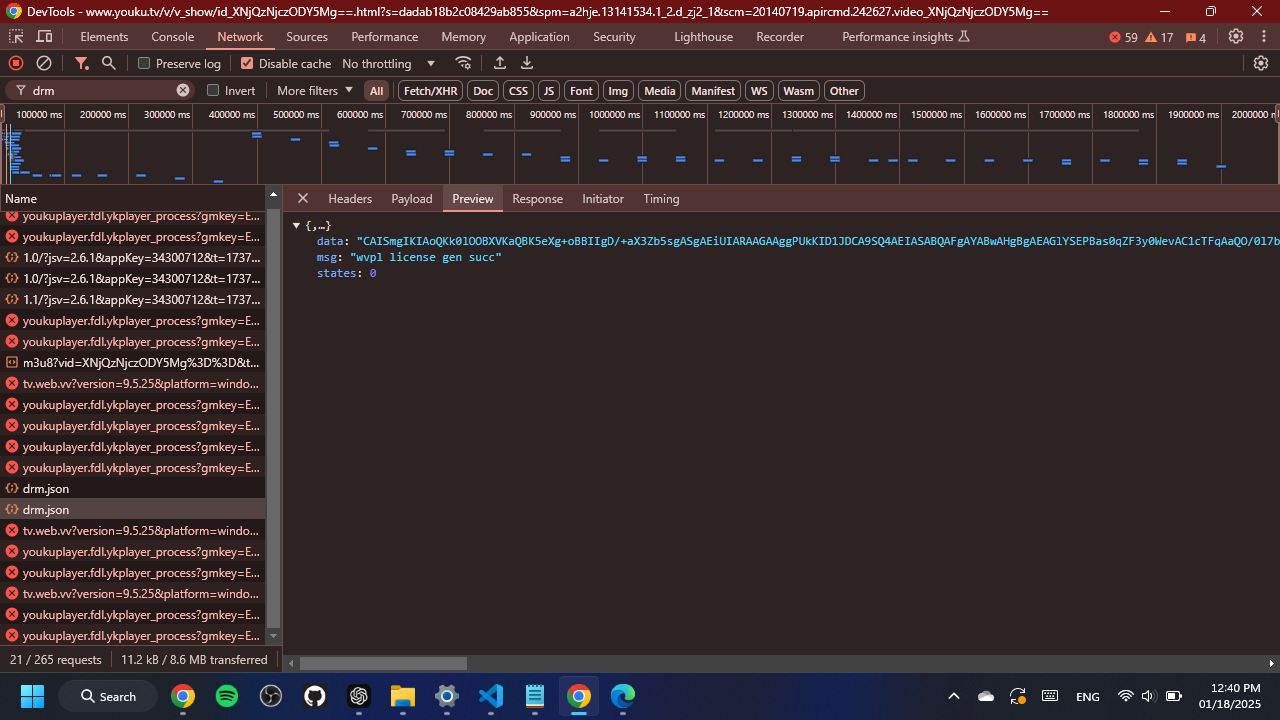Filter requests by Doc type

(x=483, y=91)
